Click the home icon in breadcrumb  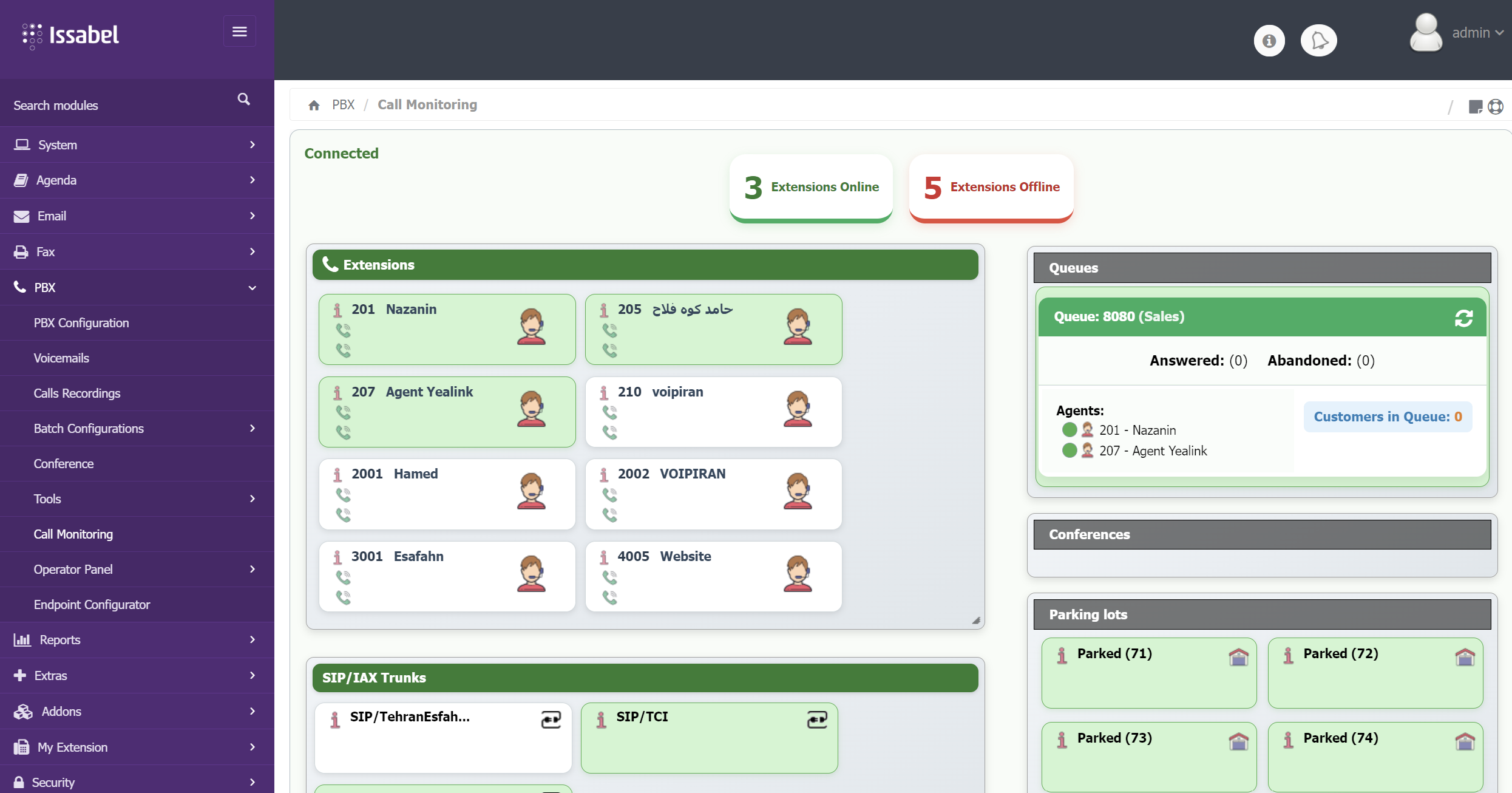[314, 105]
